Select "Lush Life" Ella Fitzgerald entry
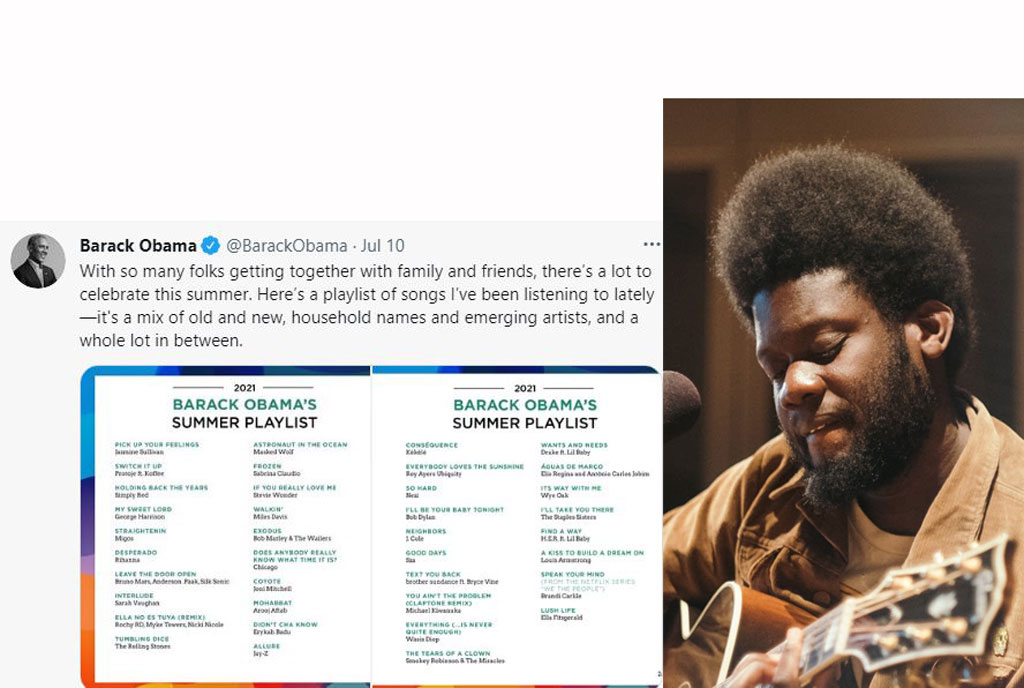This screenshot has width=1024, height=688. pyautogui.click(x=562, y=614)
